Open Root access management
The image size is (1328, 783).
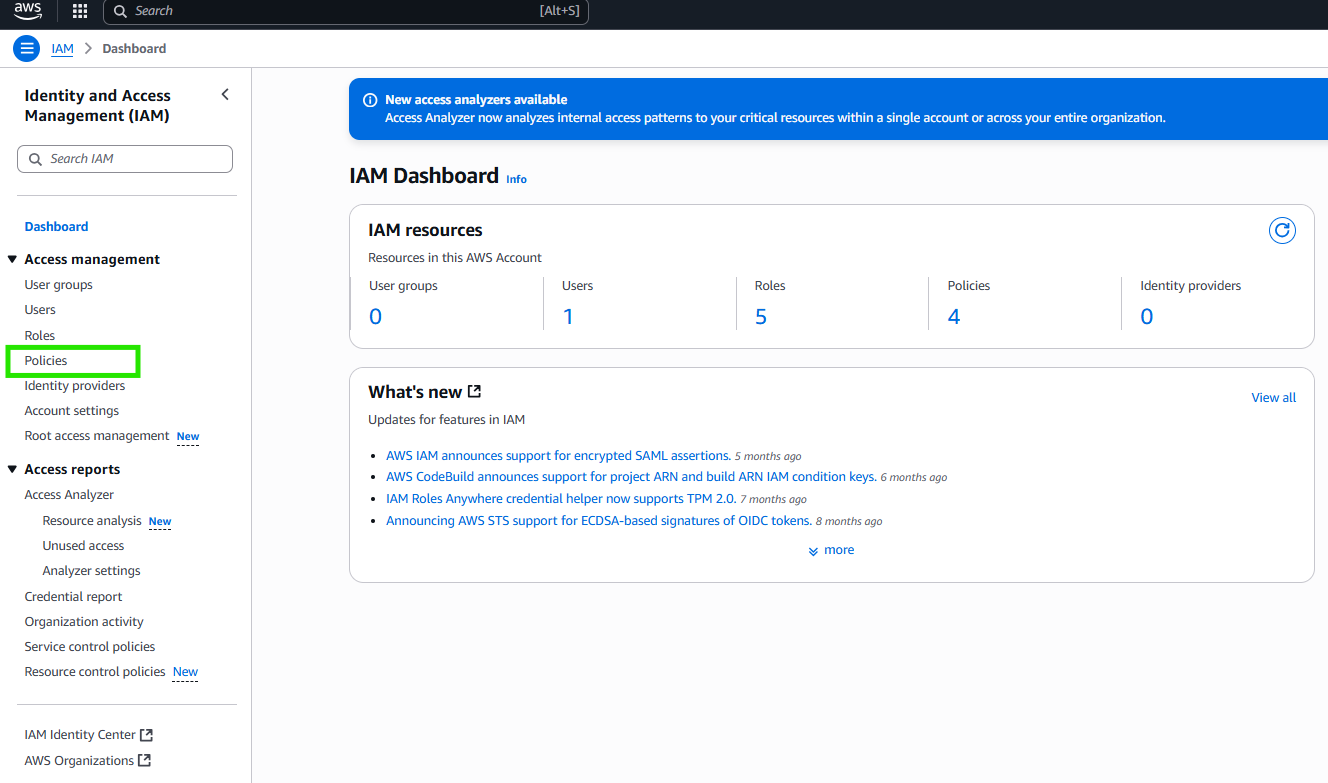[97, 436]
